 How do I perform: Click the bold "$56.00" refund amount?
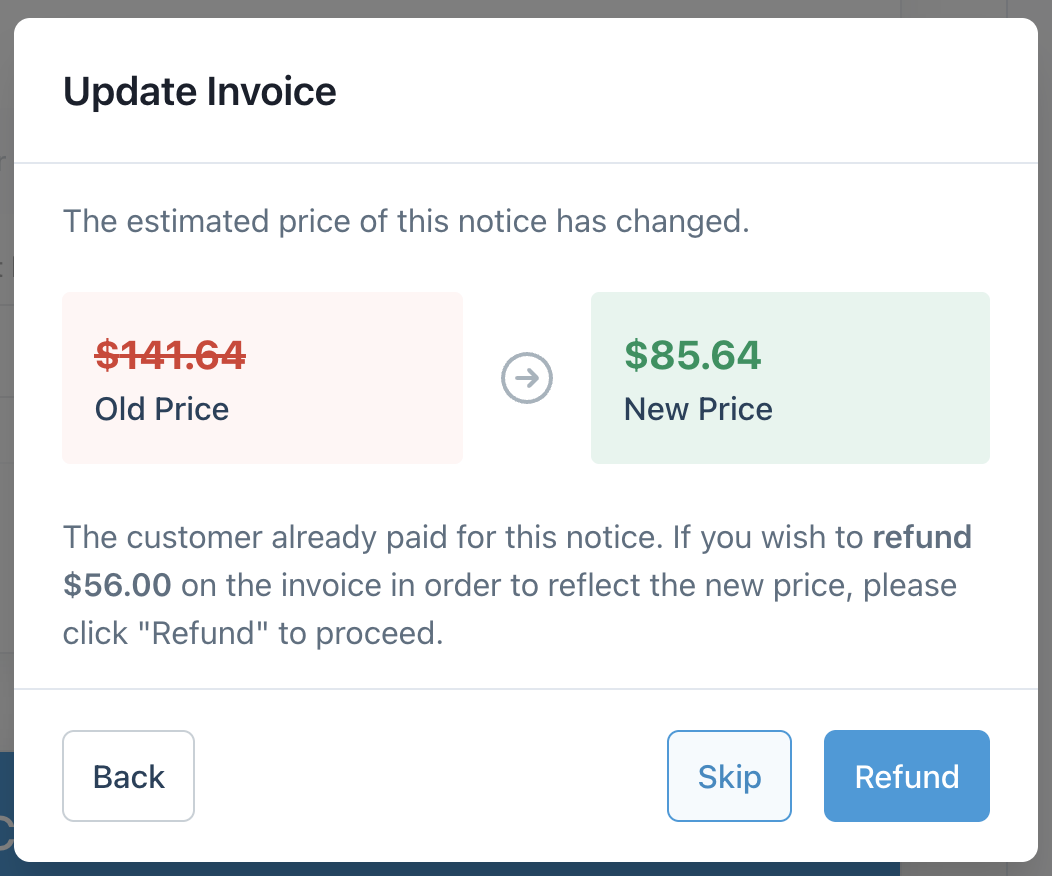[x=117, y=585]
